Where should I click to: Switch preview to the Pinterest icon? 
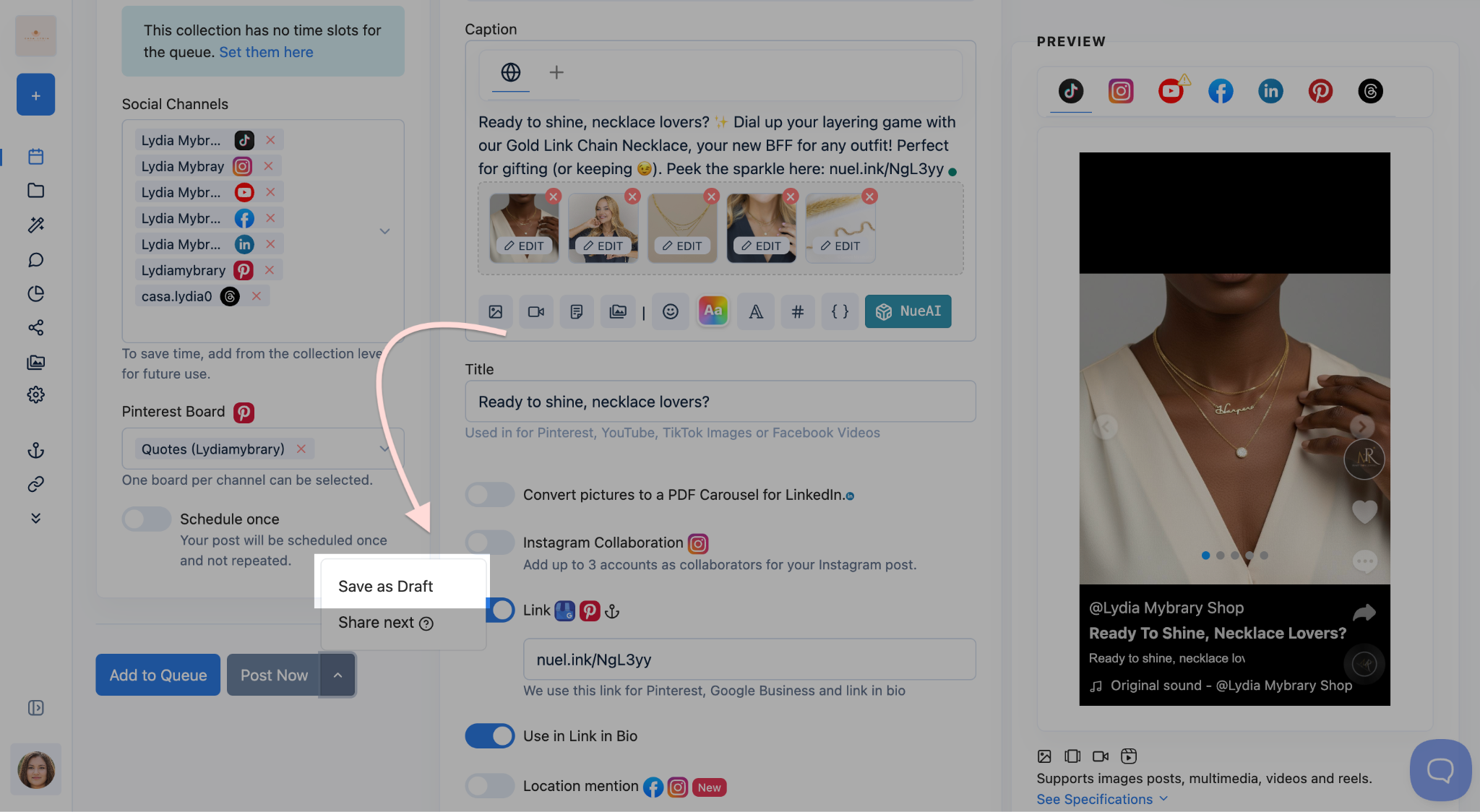pyautogui.click(x=1320, y=91)
